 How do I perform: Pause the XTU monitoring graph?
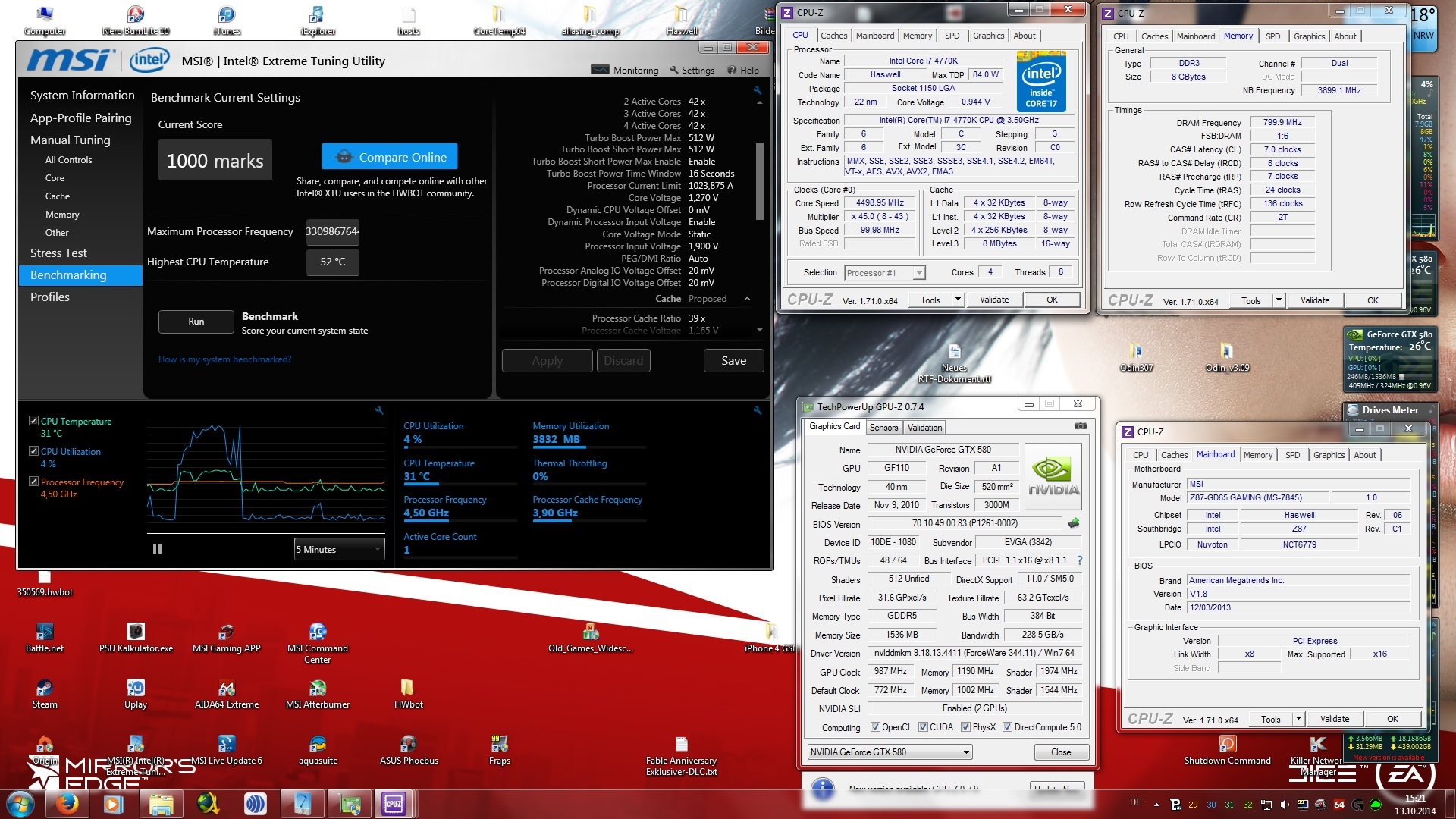click(157, 548)
